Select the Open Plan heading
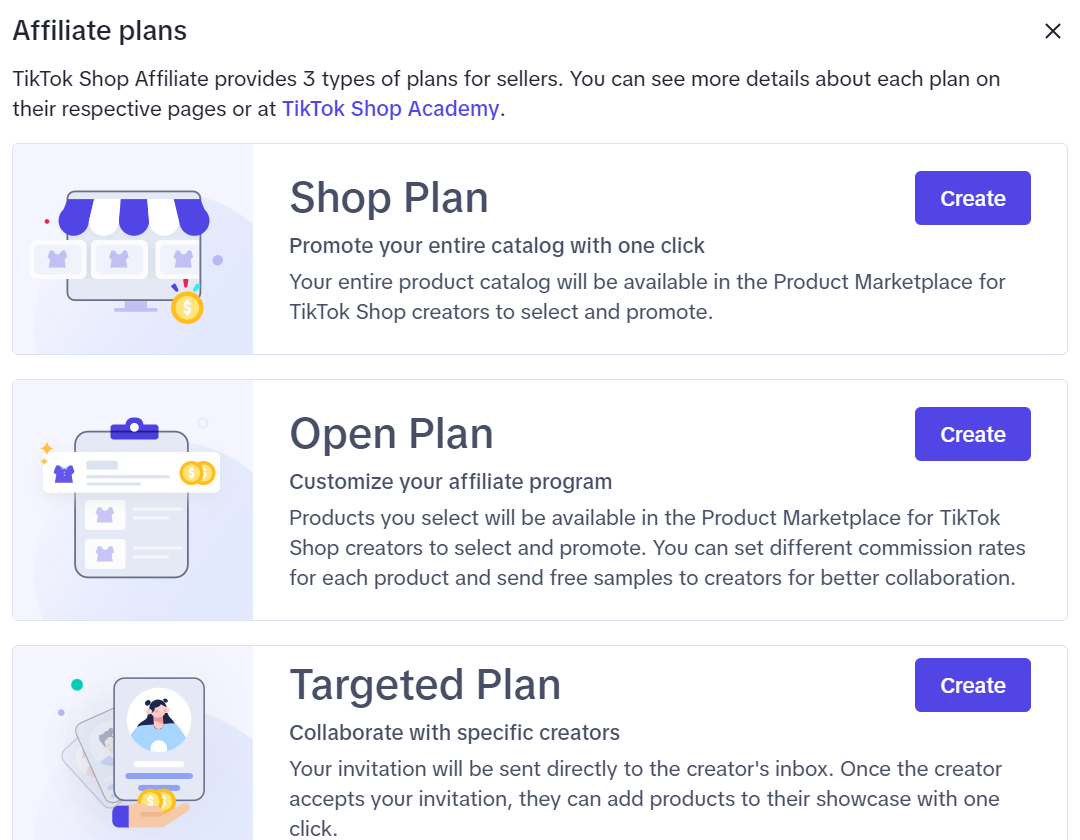This screenshot has width=1080, height=840. pyautogui.click(x=391, y=434)
